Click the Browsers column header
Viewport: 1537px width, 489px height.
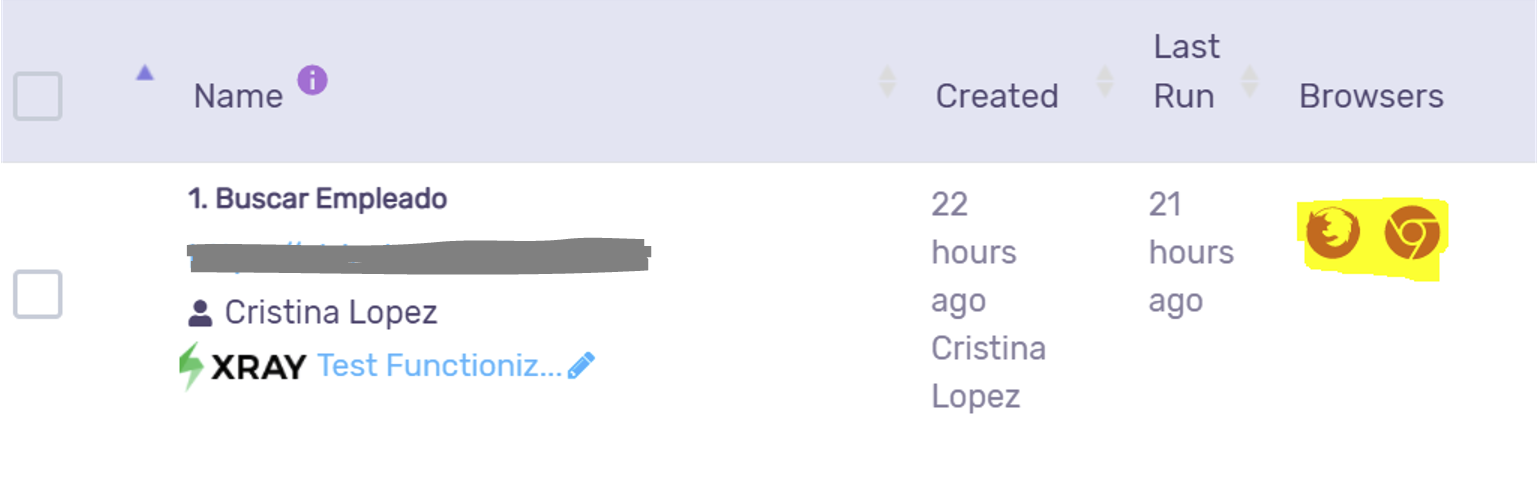click(x=1371, y=96)
